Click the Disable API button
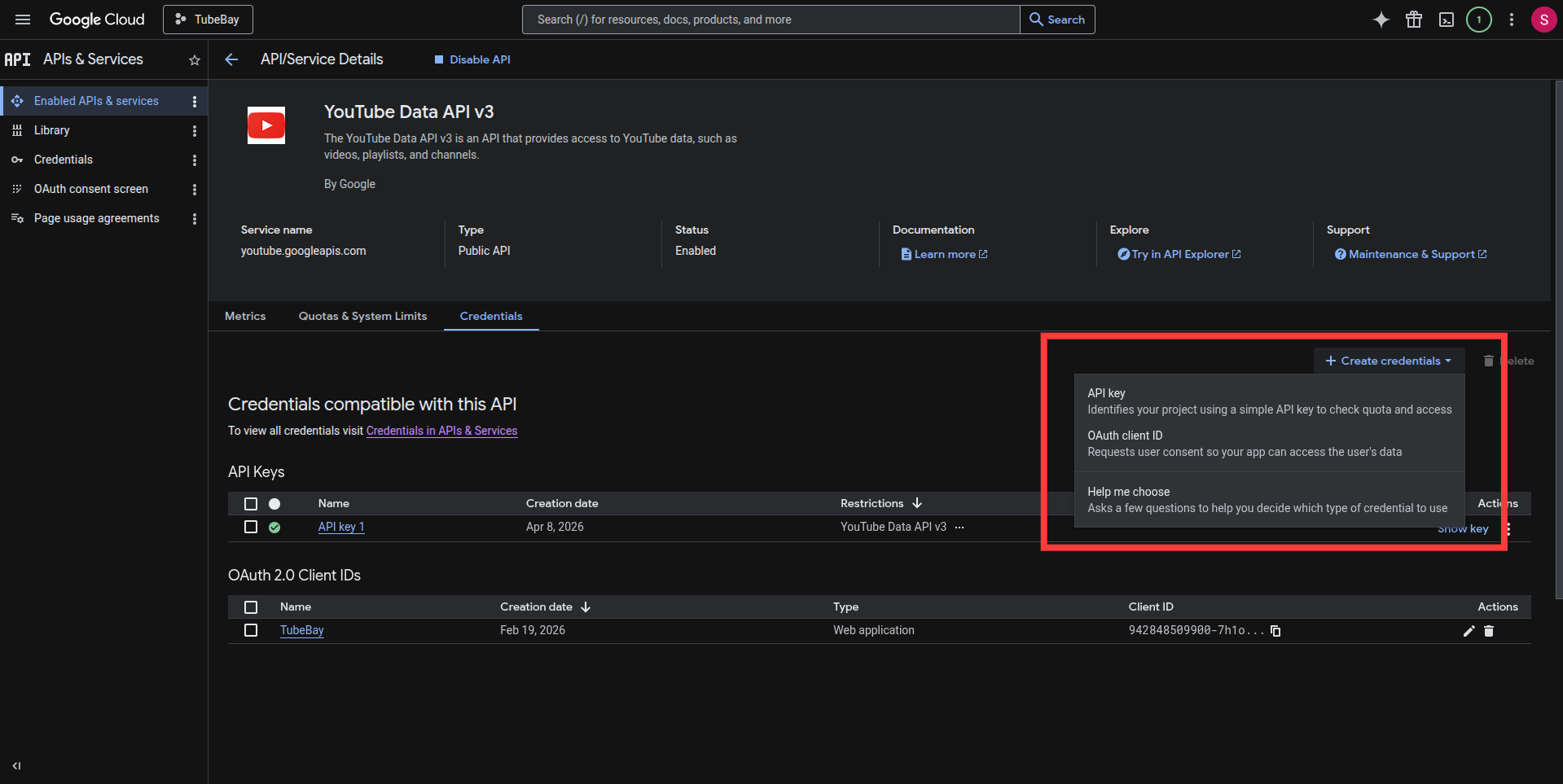1563x784 pixels. pos(472,59)
